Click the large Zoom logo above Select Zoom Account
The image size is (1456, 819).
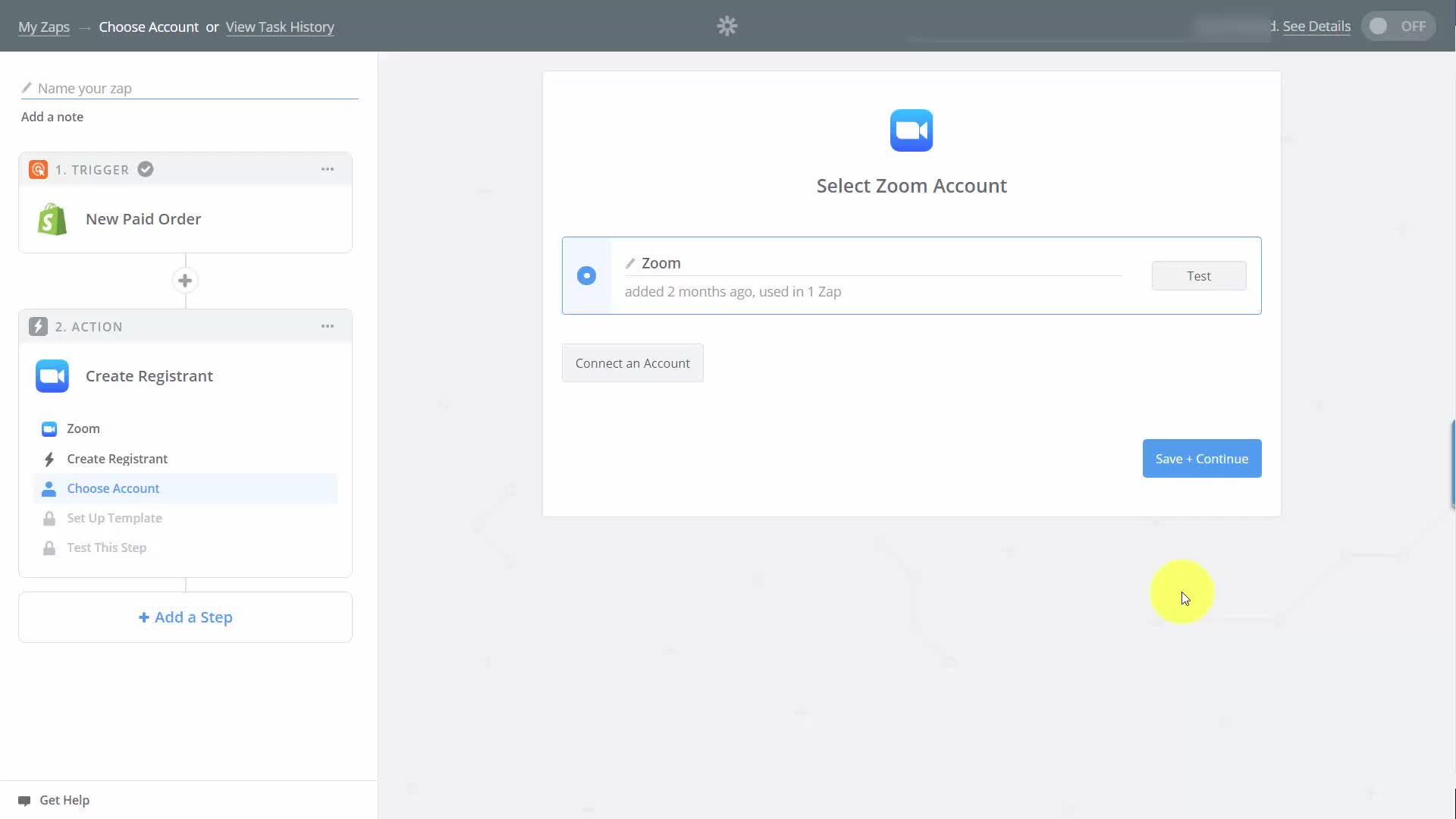click(912, 130)
